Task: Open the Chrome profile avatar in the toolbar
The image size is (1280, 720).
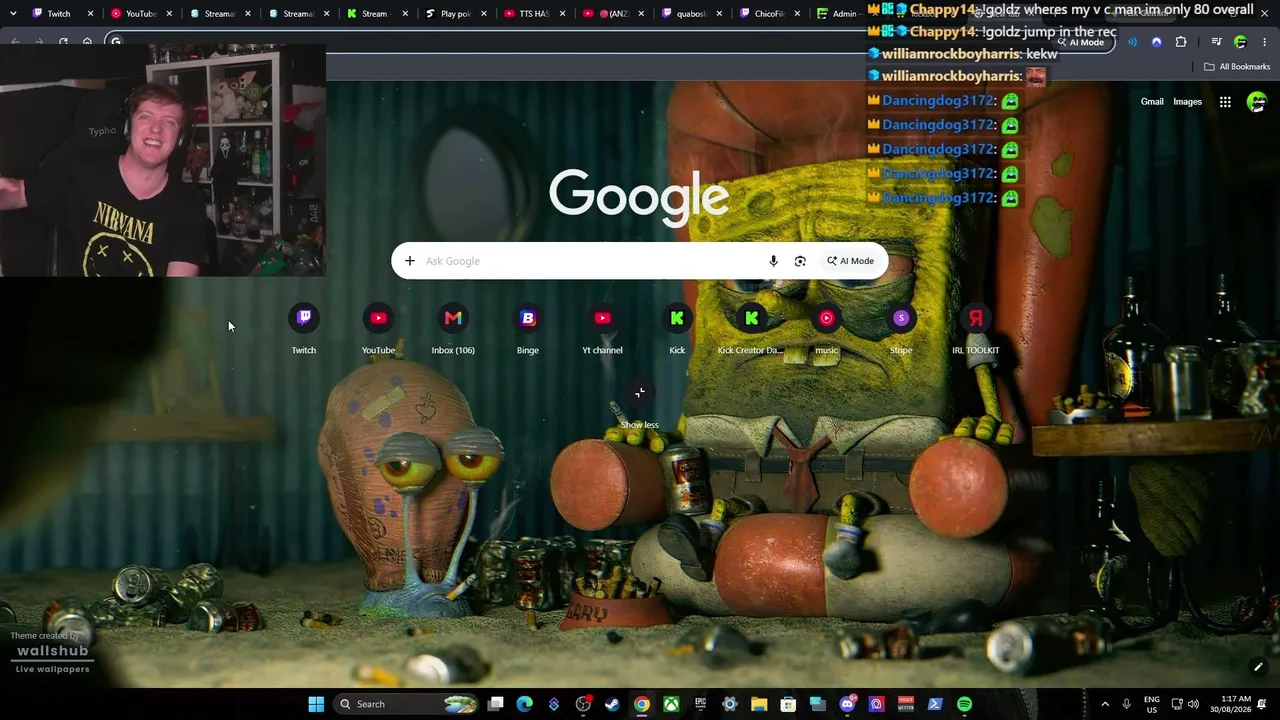Action: pos(1240,42)
